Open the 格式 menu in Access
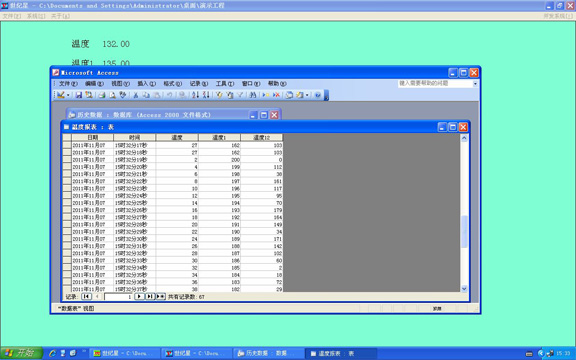The width and height of the screenshot is (576, 360). (173, 84)
